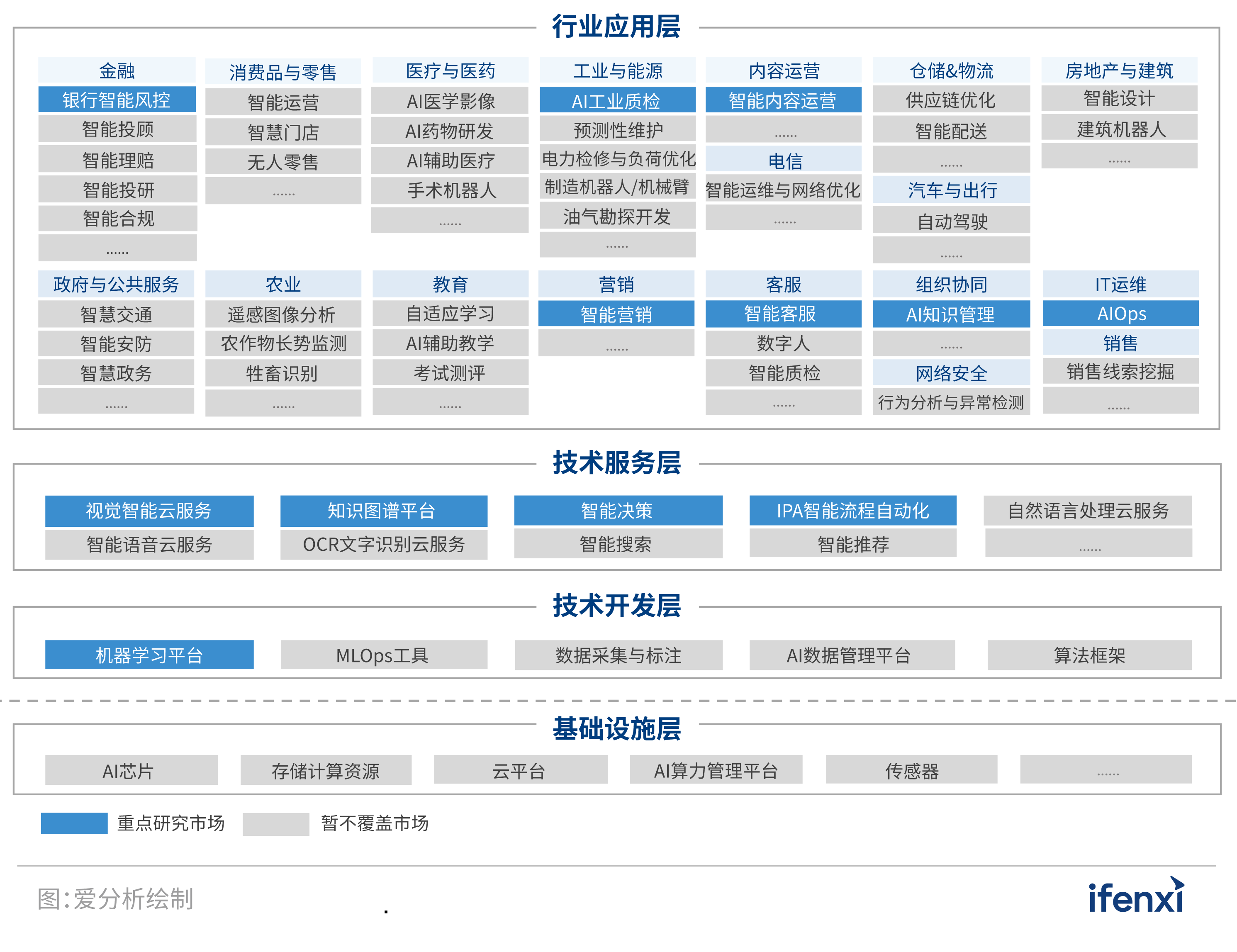1237x952 pixels.
Task: Click the 智能合规 cell
Action: pyautogui.click(x=117, y=218)
